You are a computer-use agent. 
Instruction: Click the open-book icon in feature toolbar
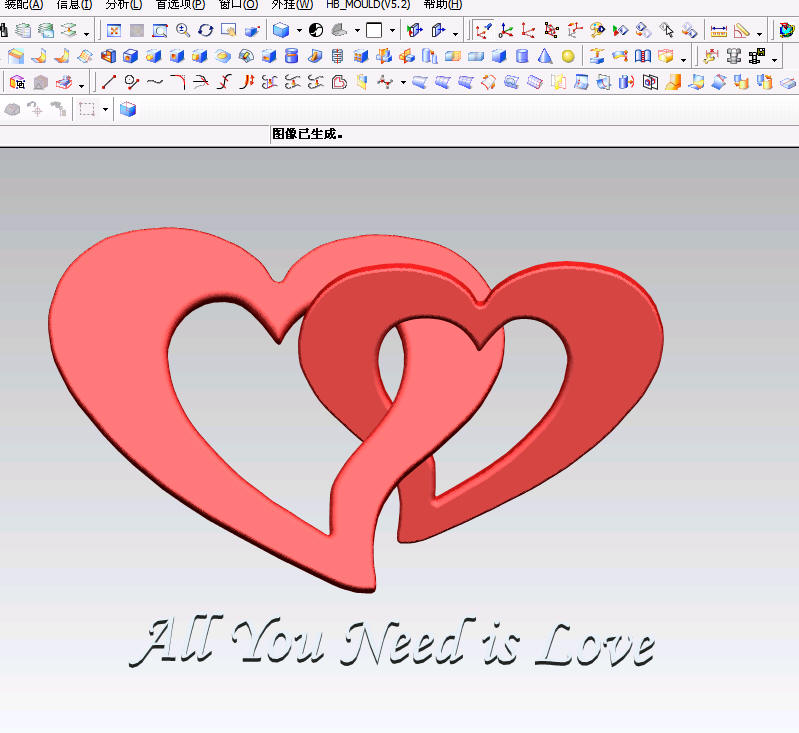point(643,56)
